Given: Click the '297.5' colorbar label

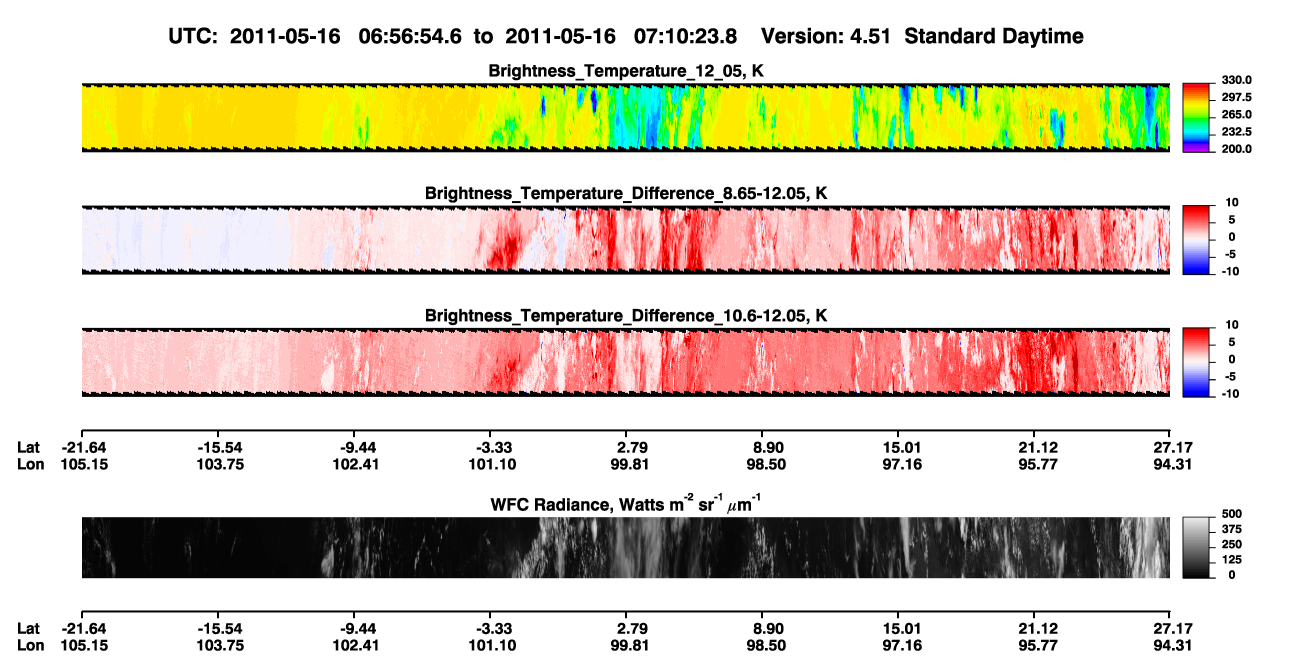Looking at the screenshot, I should (x=1237, y=98).
